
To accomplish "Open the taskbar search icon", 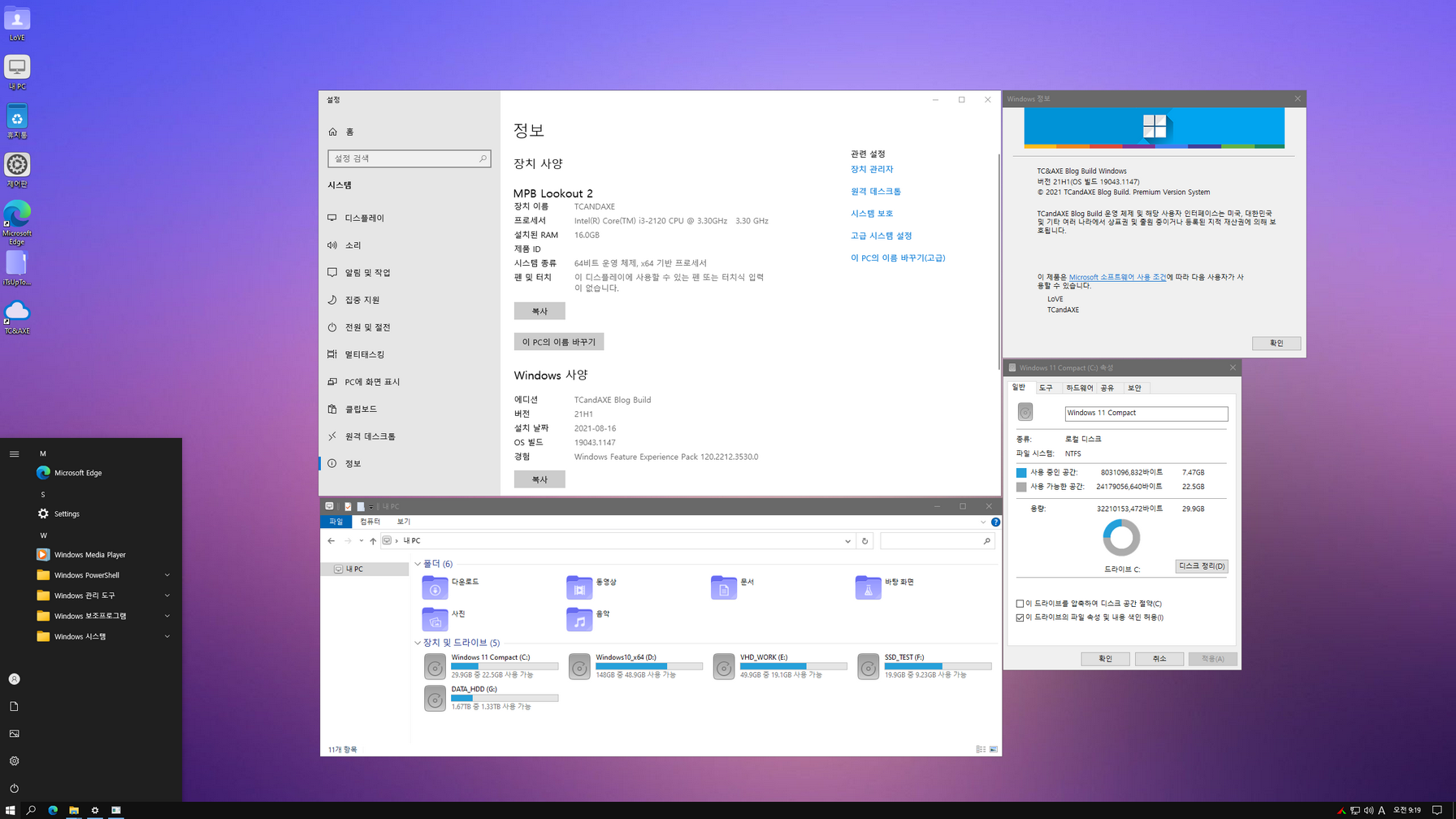I will pyautogui.click(x=31, y=810).
